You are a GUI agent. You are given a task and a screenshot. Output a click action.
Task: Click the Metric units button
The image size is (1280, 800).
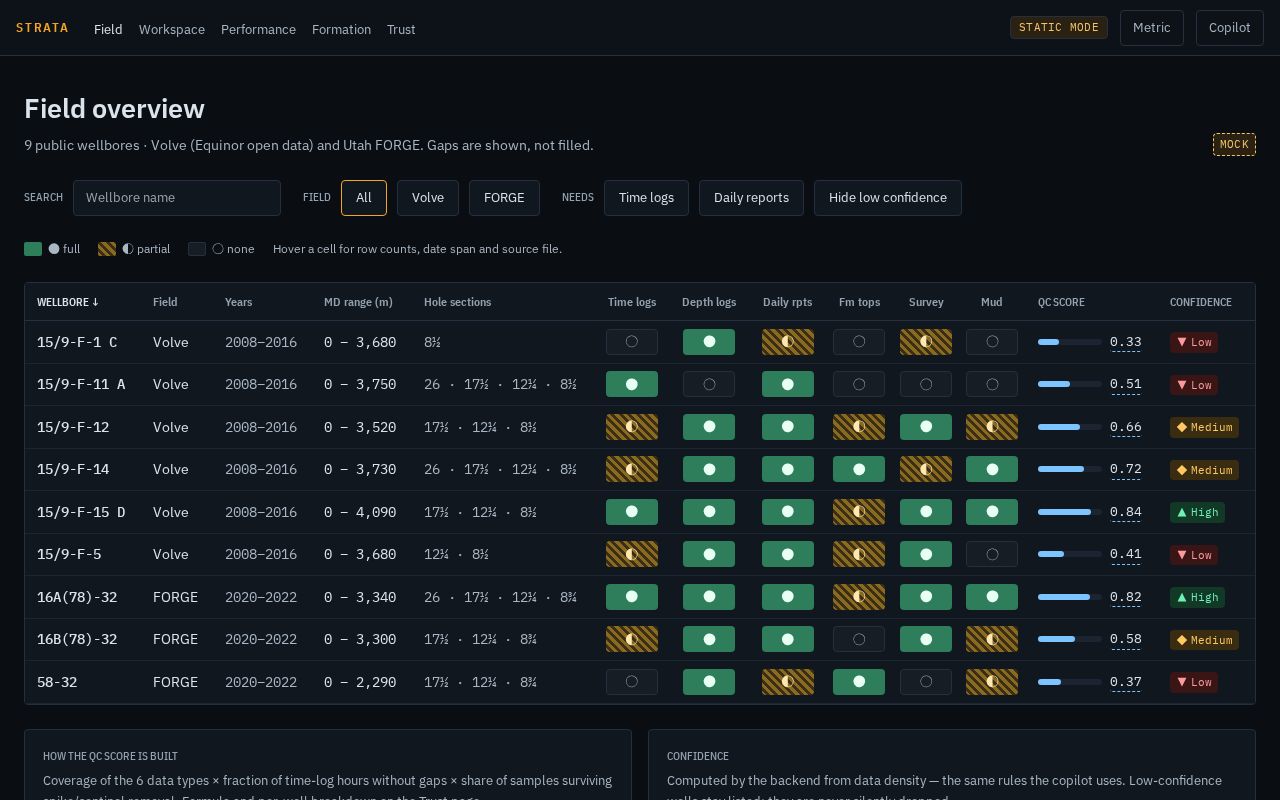1152,28
